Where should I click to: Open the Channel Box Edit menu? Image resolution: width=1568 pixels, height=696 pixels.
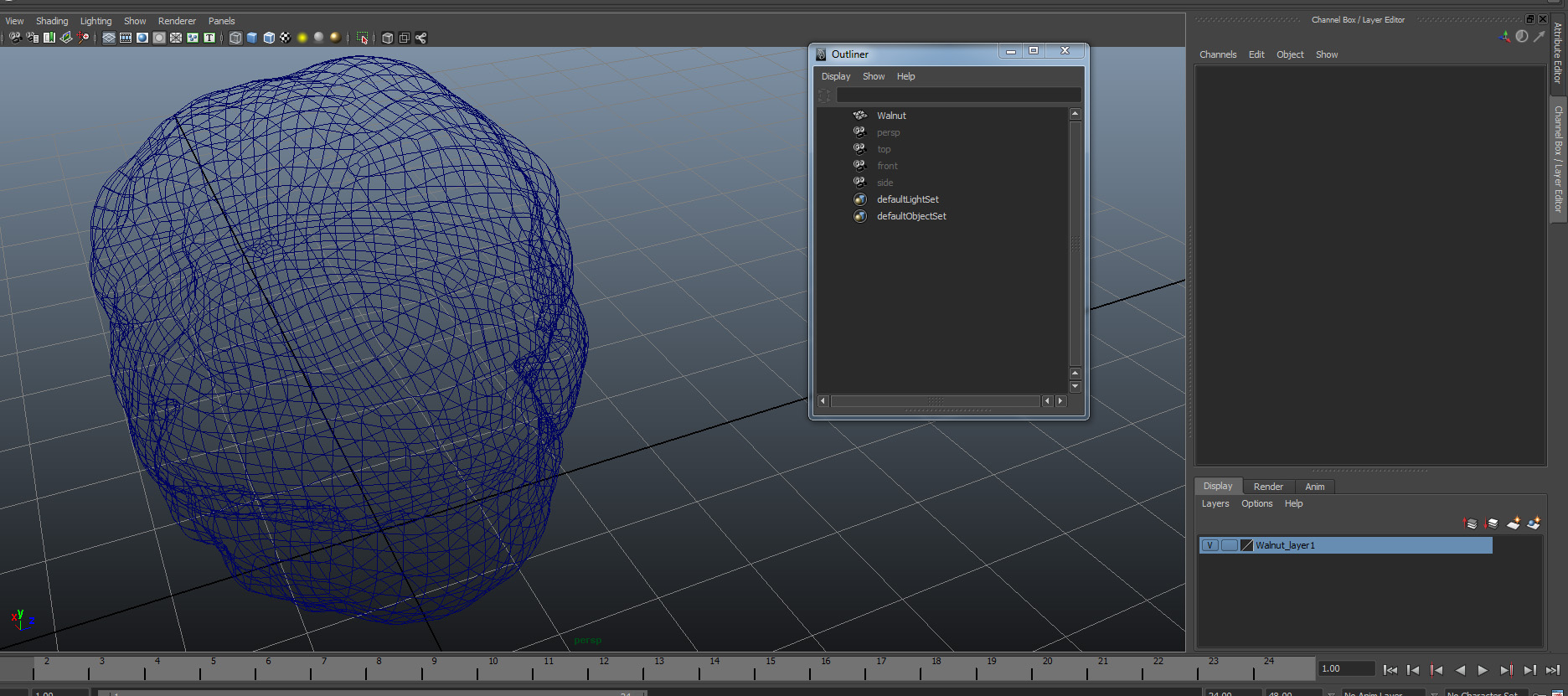point(1256,54)
